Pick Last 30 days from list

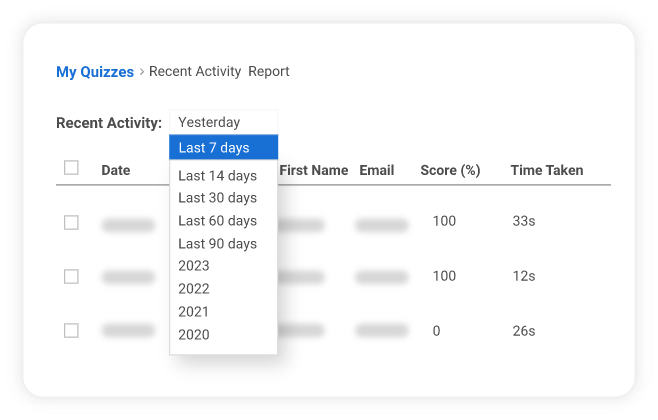[x=217, y=198]
